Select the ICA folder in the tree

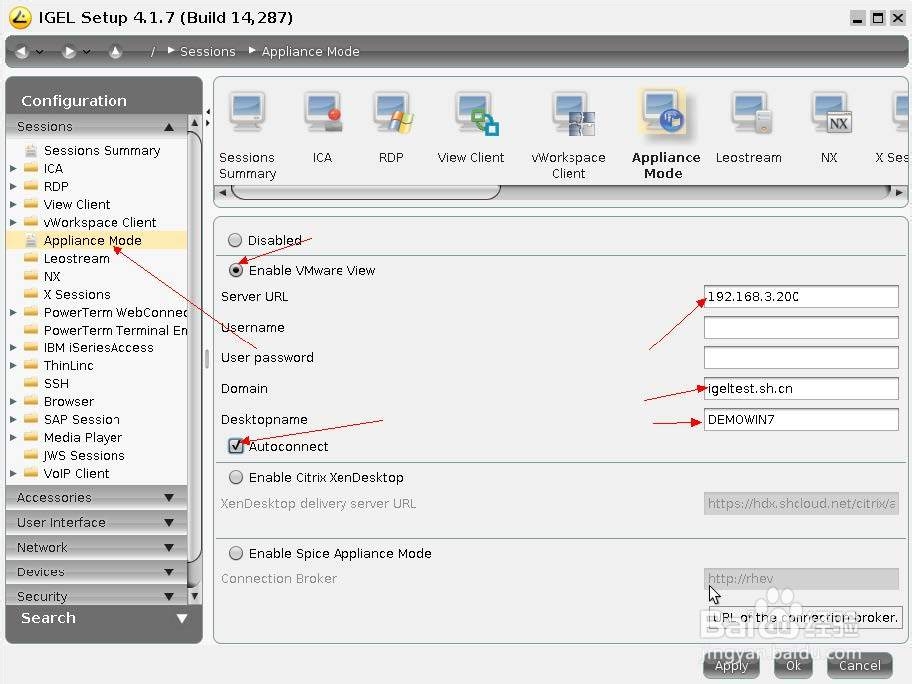53,169
